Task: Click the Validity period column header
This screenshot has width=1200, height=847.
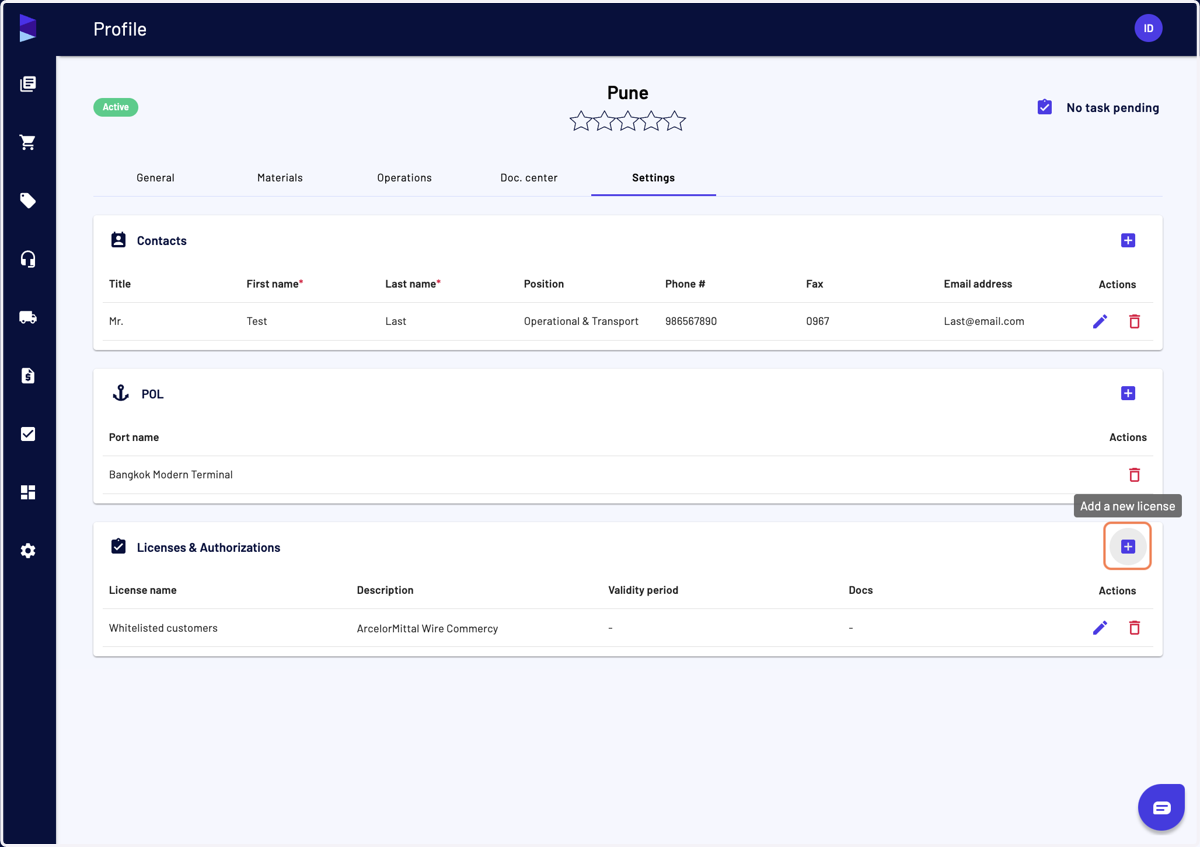Action: [x=643, y=590]
